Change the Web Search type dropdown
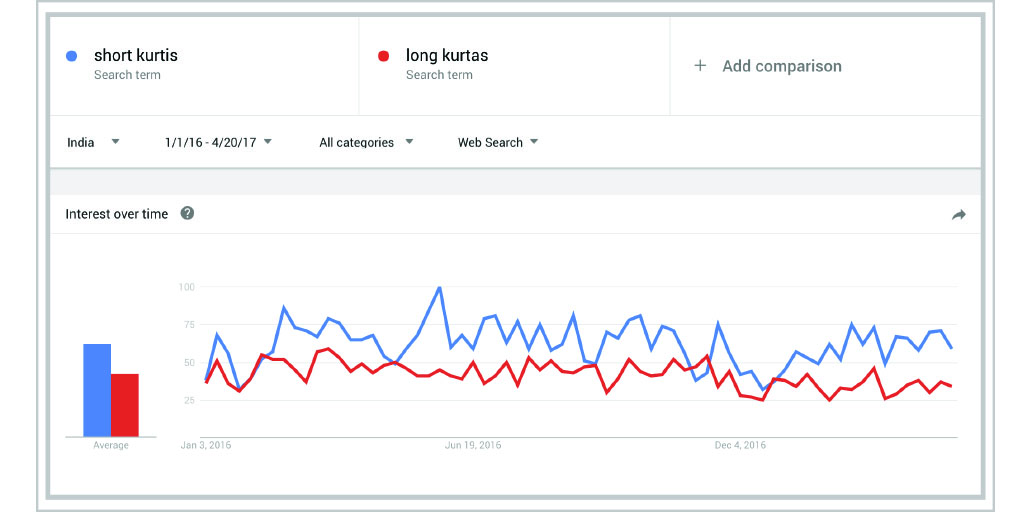The height and width of the screenshot is (512, 1032). (x=497, y=142)
